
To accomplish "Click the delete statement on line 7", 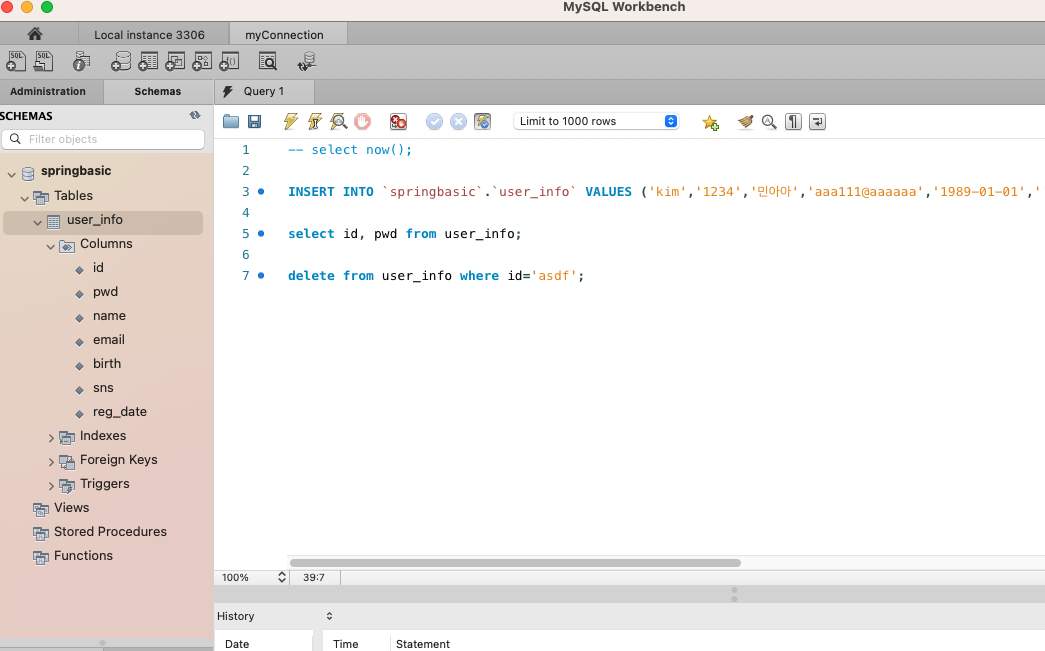I will click(x=436, y=276).
